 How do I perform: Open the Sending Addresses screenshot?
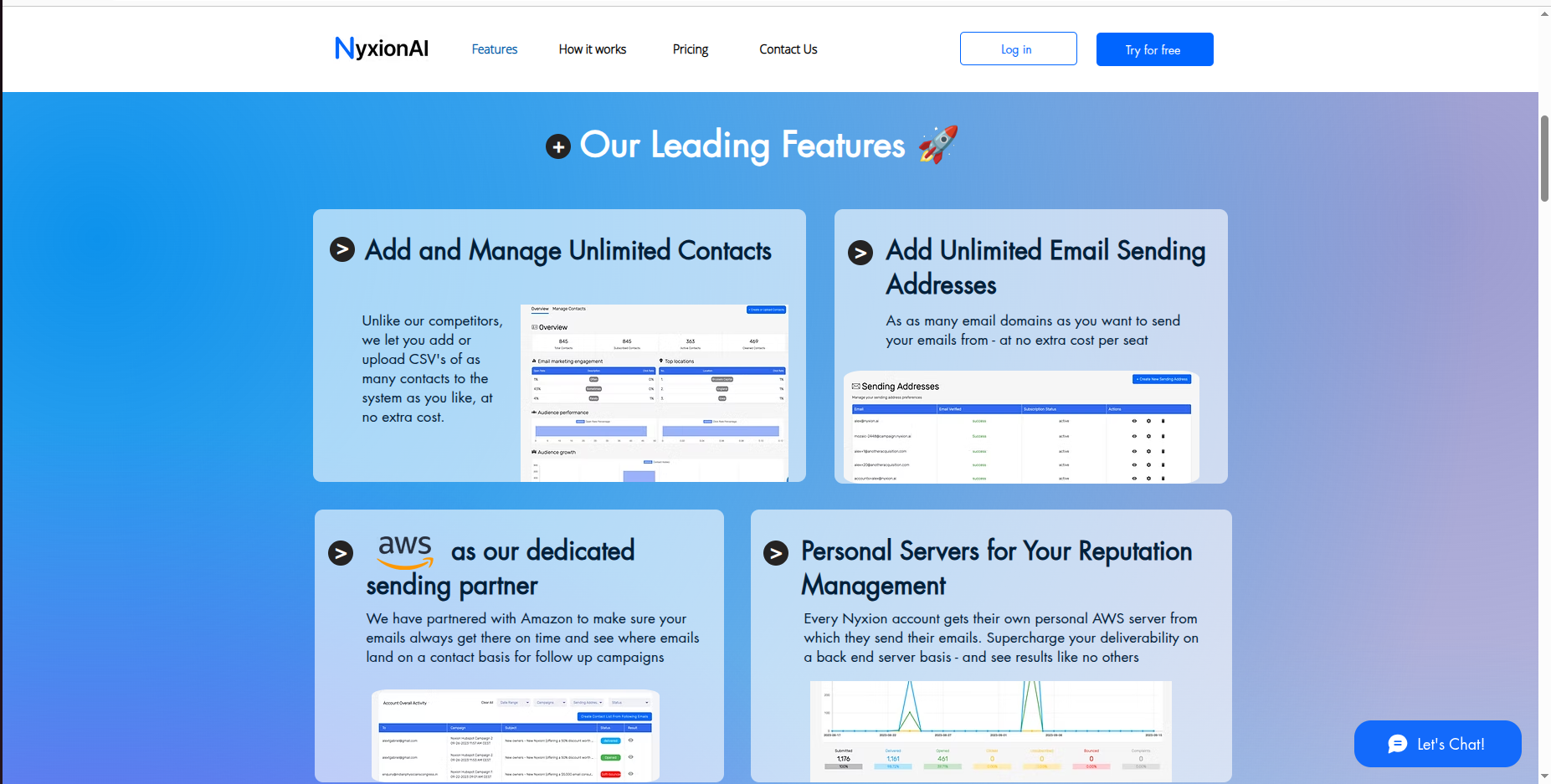pos(1021,427)
